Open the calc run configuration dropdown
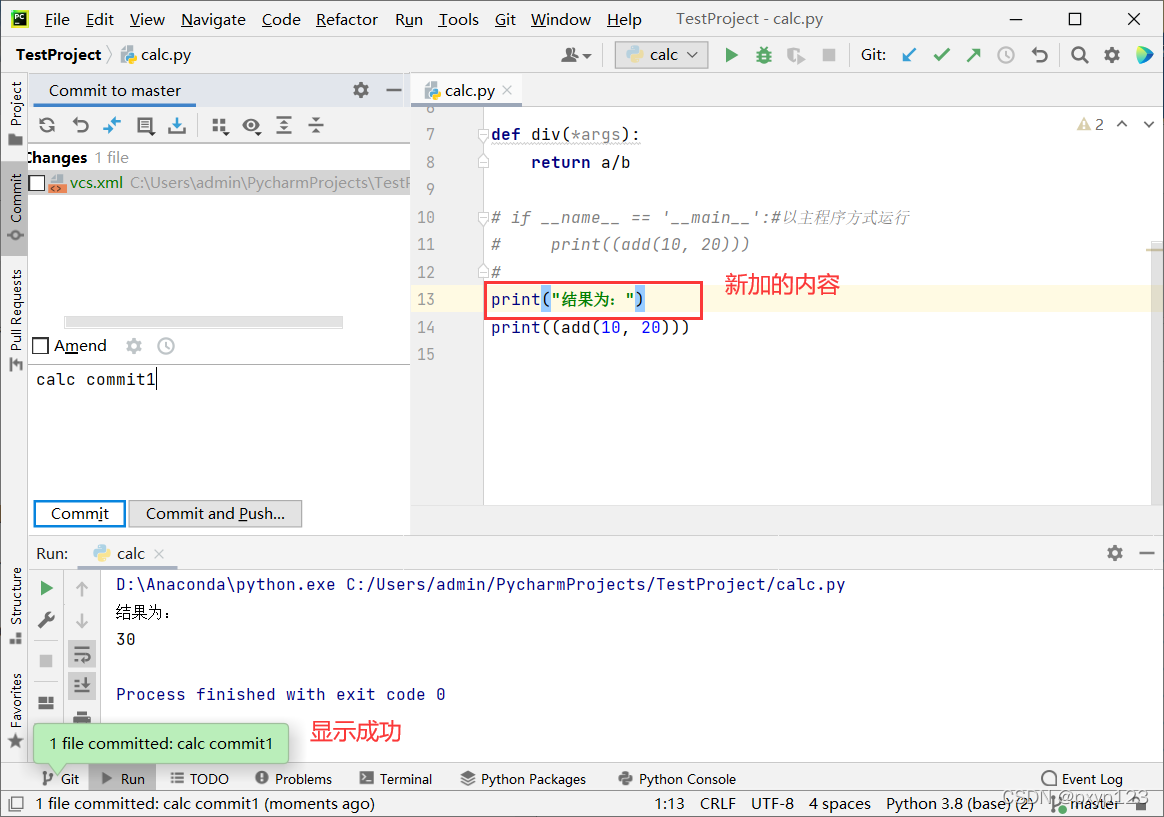Viewport: 1164px width, 817px height. point(661,55)
